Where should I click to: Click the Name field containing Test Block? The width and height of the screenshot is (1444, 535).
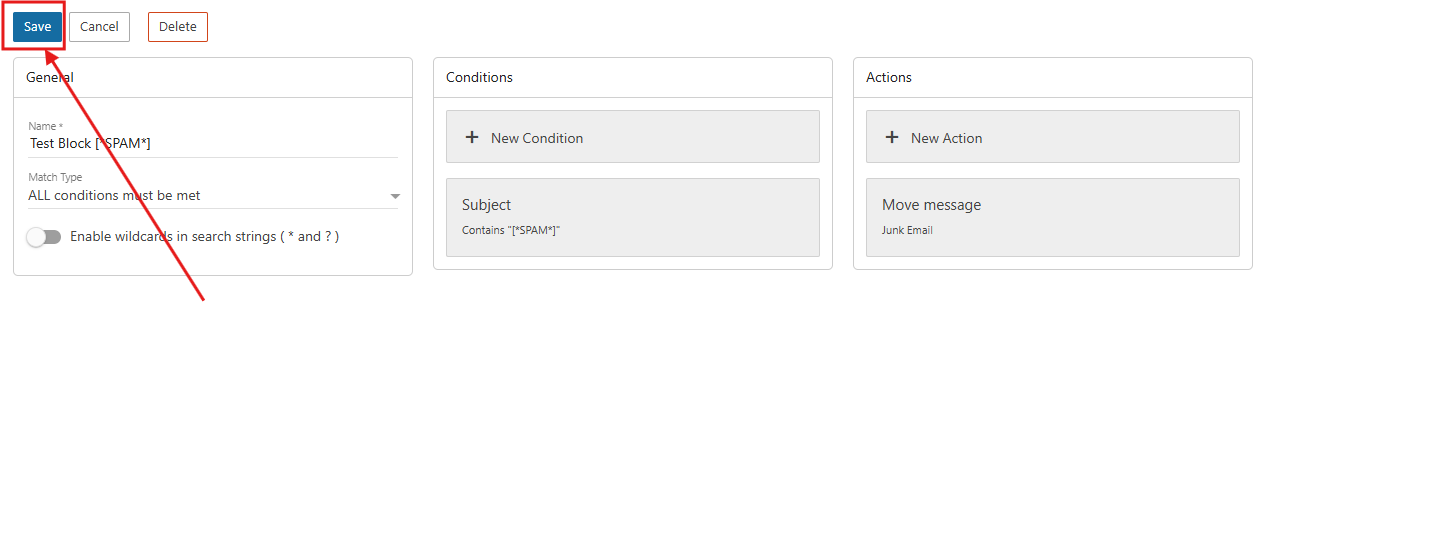click(212, 143)
